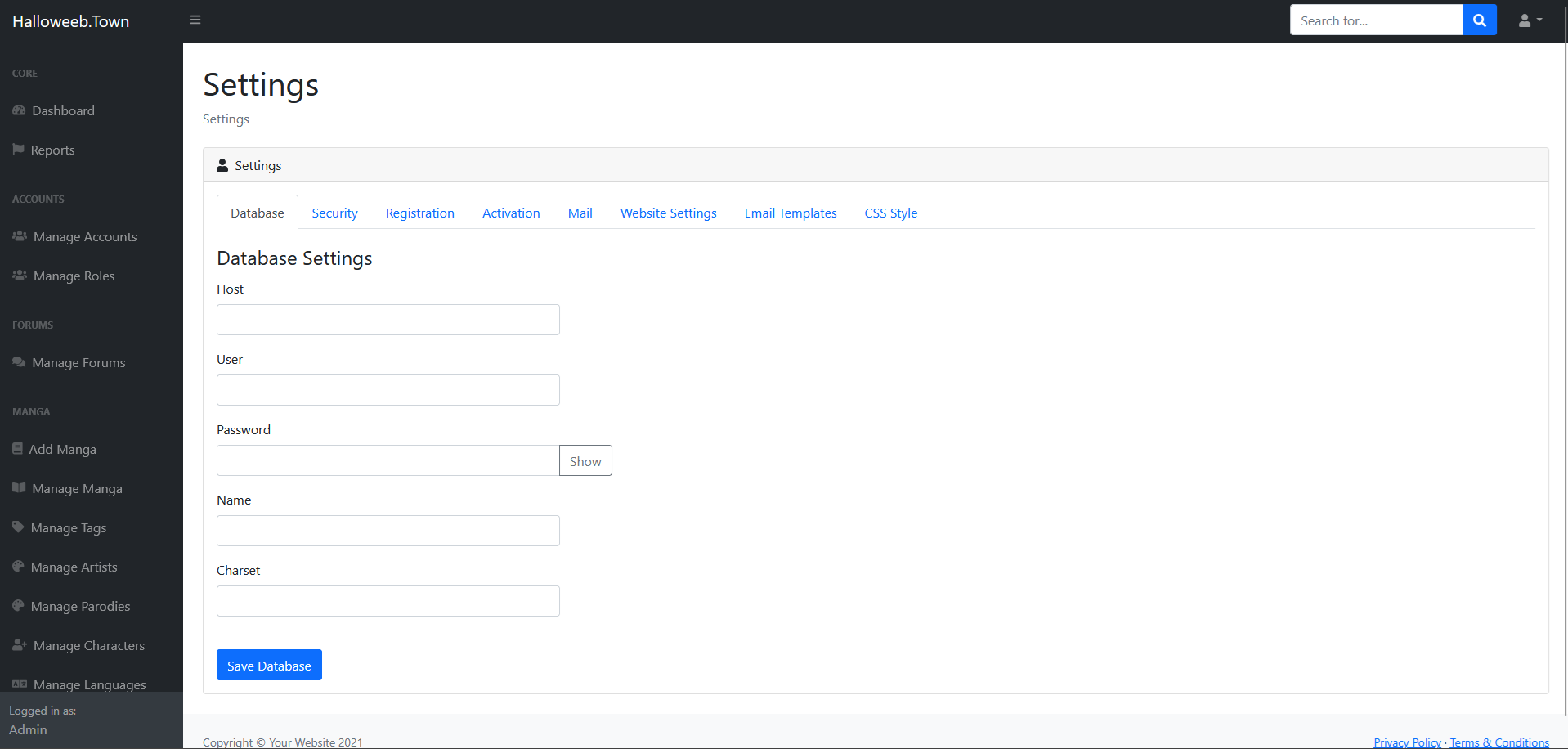Switch to the Mail tab

(x=580, y=213)
